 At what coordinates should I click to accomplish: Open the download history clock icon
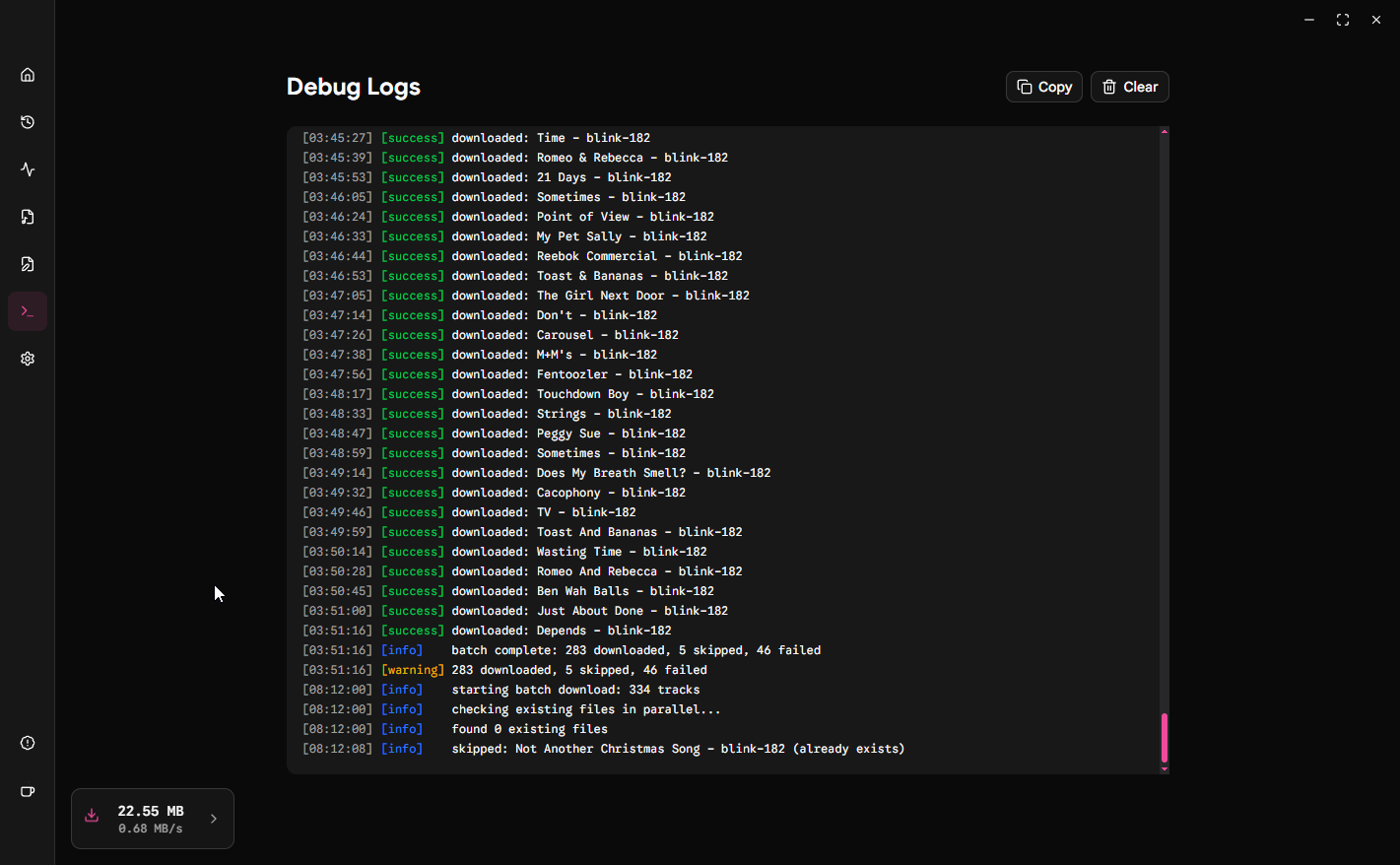[28, 122]
